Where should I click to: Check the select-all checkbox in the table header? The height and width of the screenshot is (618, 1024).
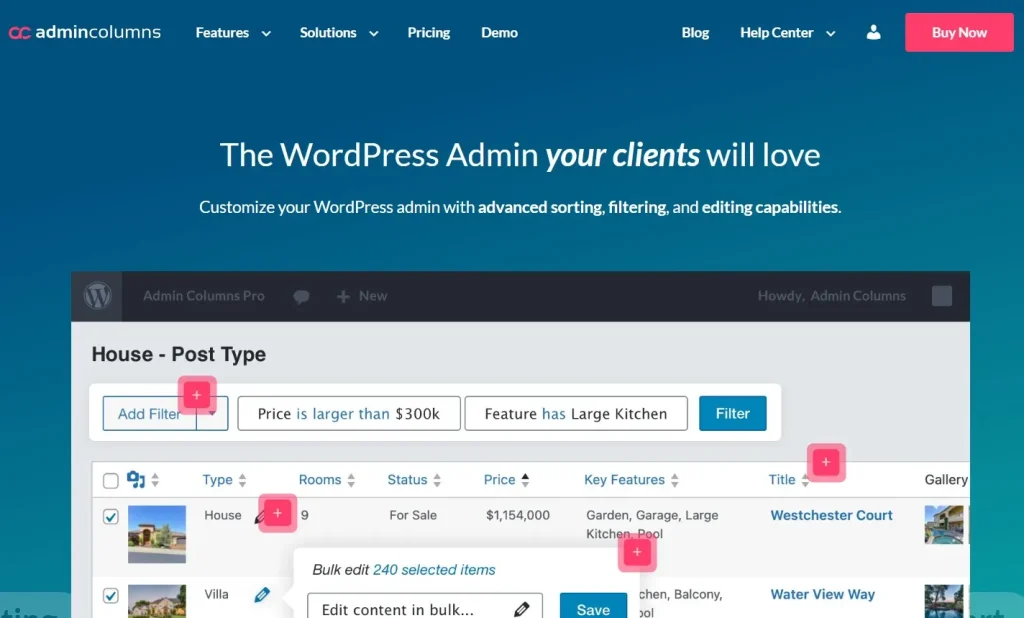pyautogui.click(x=110, y=479)
